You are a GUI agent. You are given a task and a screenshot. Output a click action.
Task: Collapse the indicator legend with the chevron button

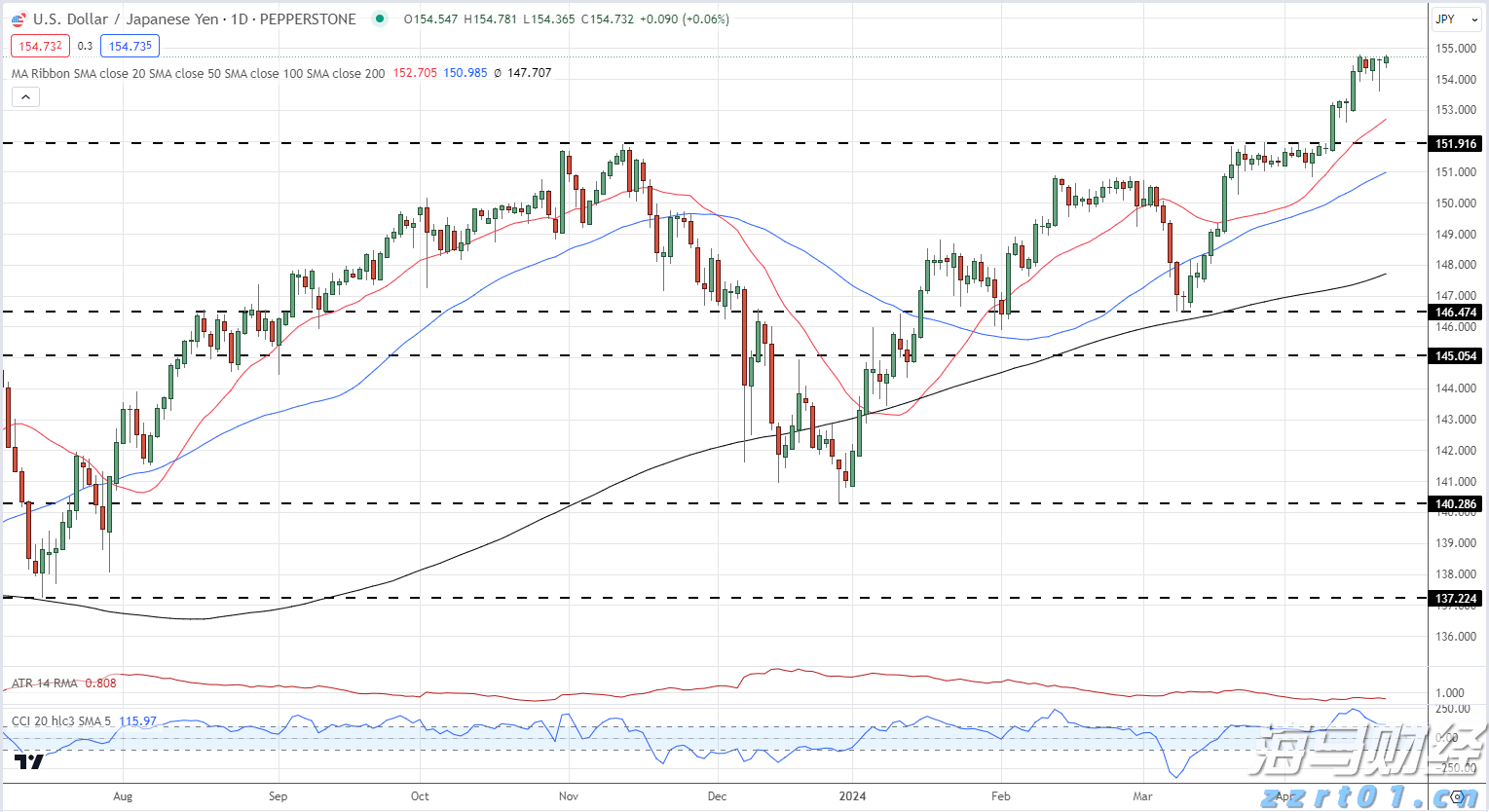25,96
